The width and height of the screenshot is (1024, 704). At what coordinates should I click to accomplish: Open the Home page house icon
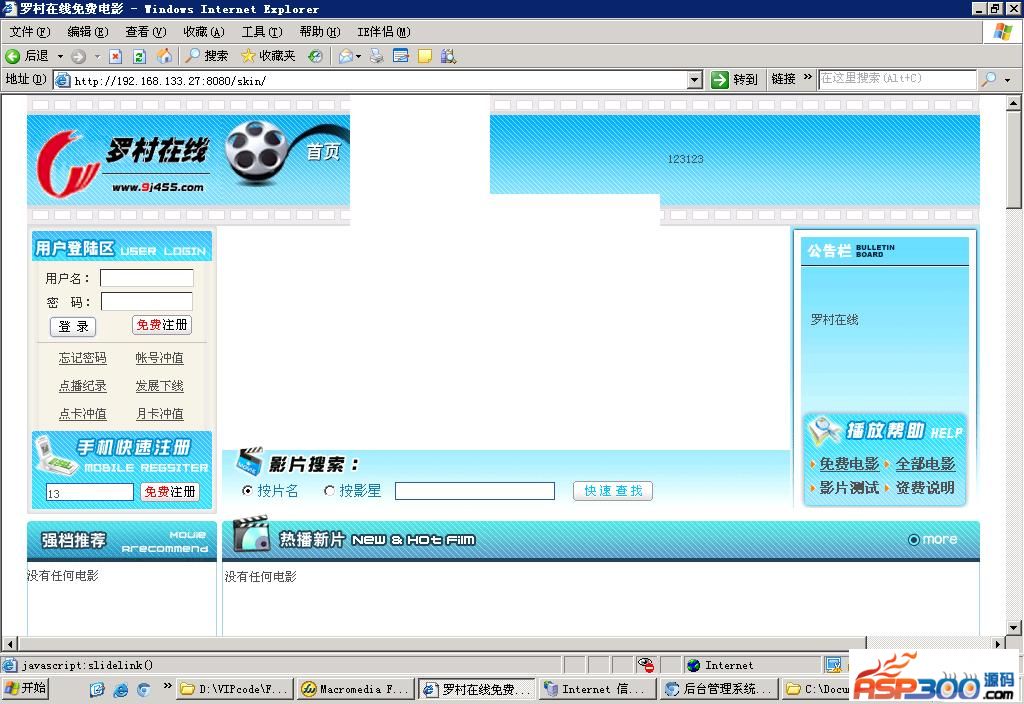point(165,56)
